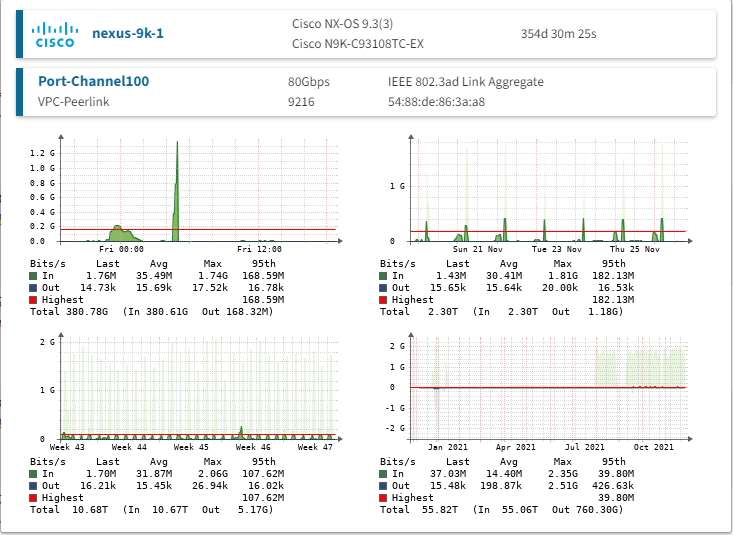Click the Week 45 axis label
The height and width of the screenshot is (535, 733).
pos(191,447)
